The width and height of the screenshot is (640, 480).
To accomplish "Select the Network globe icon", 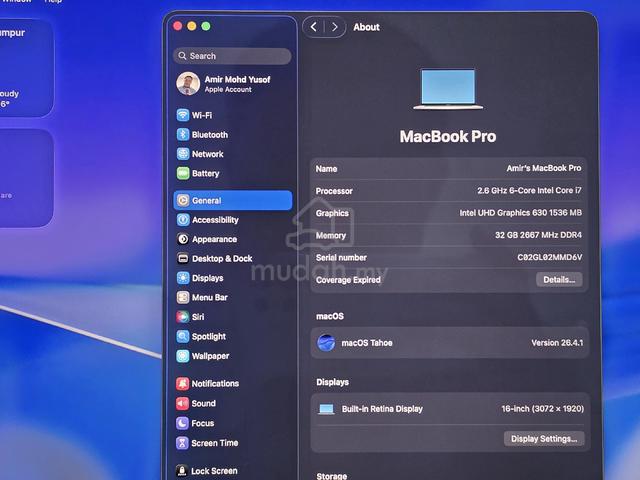I will coord(182,154).
